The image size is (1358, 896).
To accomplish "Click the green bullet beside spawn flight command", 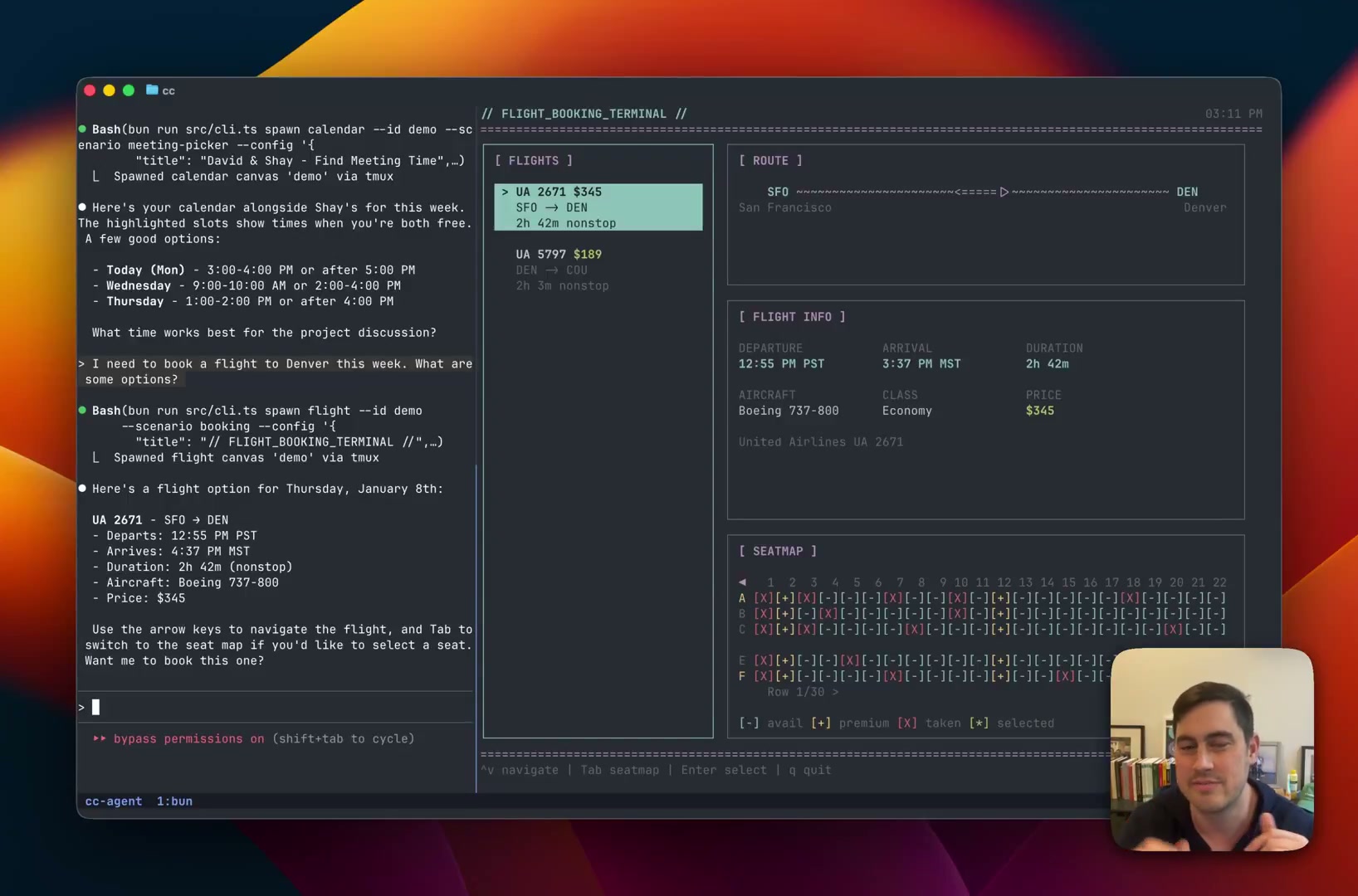I will pos(82,410).
